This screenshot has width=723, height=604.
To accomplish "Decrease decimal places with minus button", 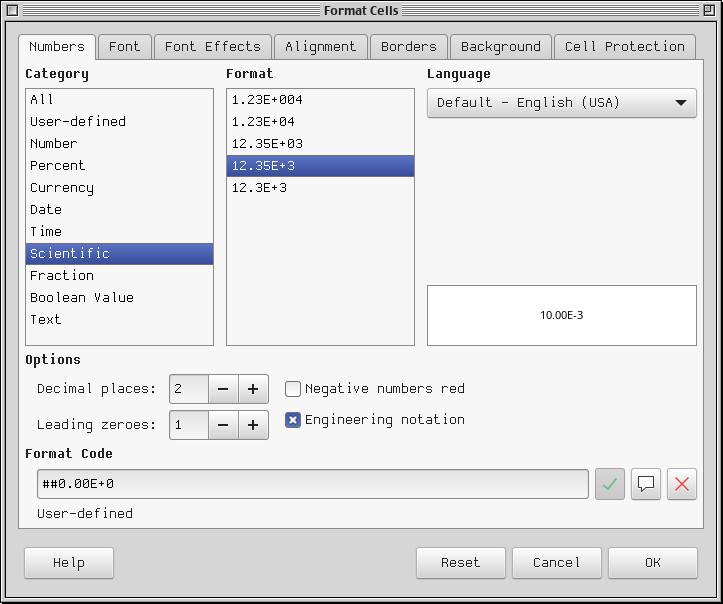I will pyautogui.click(x=223, y=389).
